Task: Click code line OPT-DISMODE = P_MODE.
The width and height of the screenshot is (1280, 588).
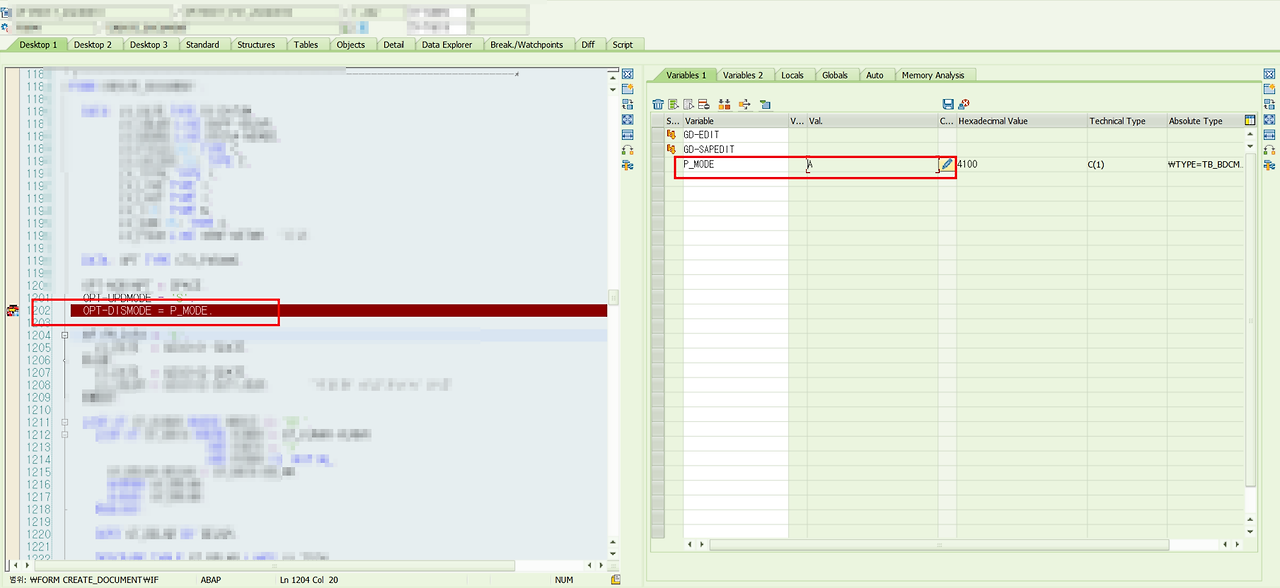Action: click(x=148, y=311)
